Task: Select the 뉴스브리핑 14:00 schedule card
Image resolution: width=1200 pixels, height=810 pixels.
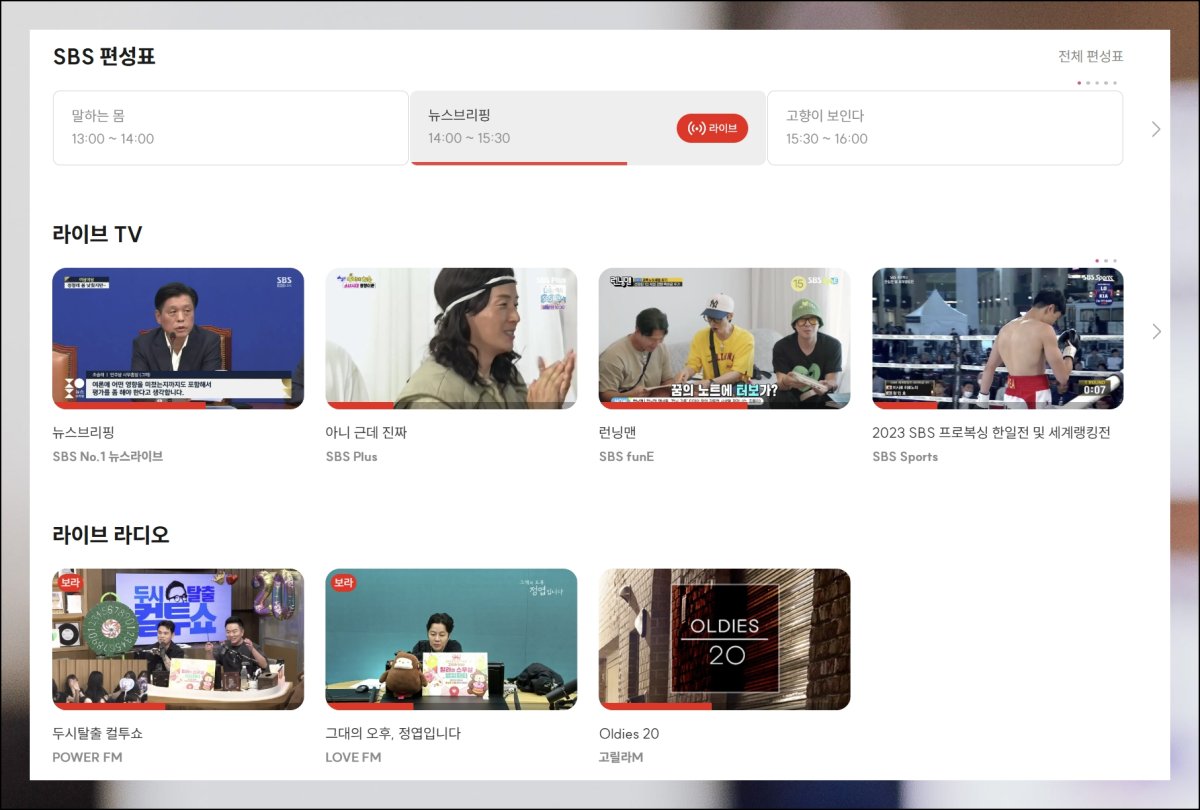Action: 587,128
